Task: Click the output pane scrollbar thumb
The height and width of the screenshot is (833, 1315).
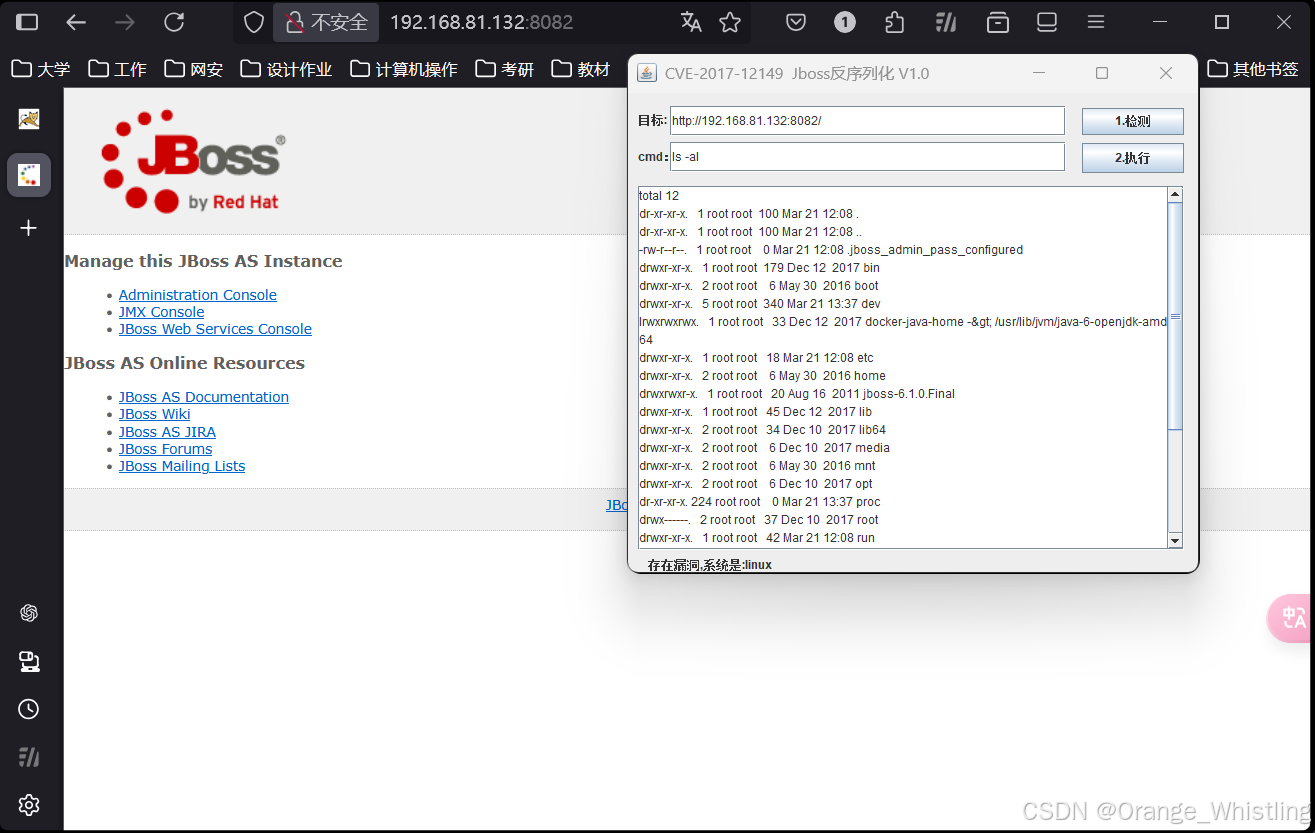Action: tap(1175, 317)
